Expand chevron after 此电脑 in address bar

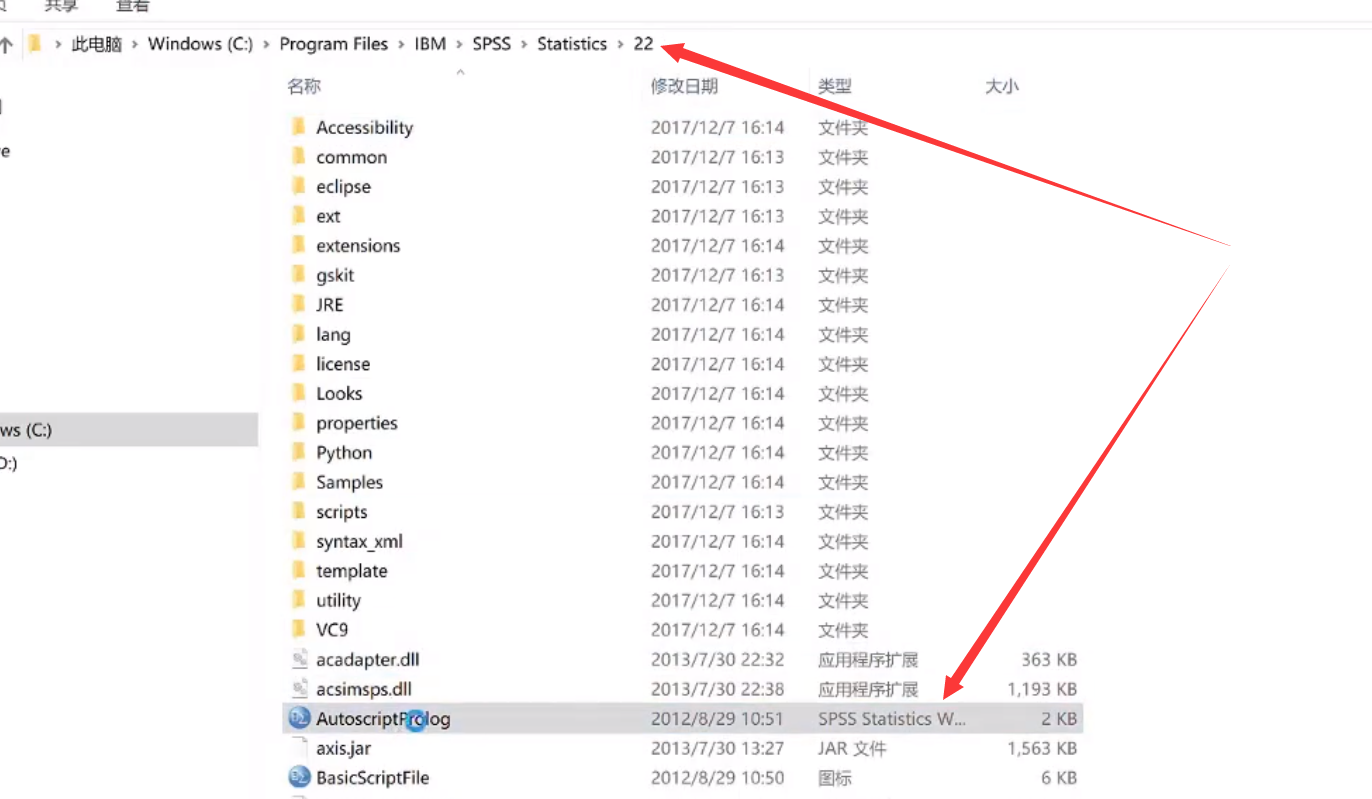pos(135,44)
